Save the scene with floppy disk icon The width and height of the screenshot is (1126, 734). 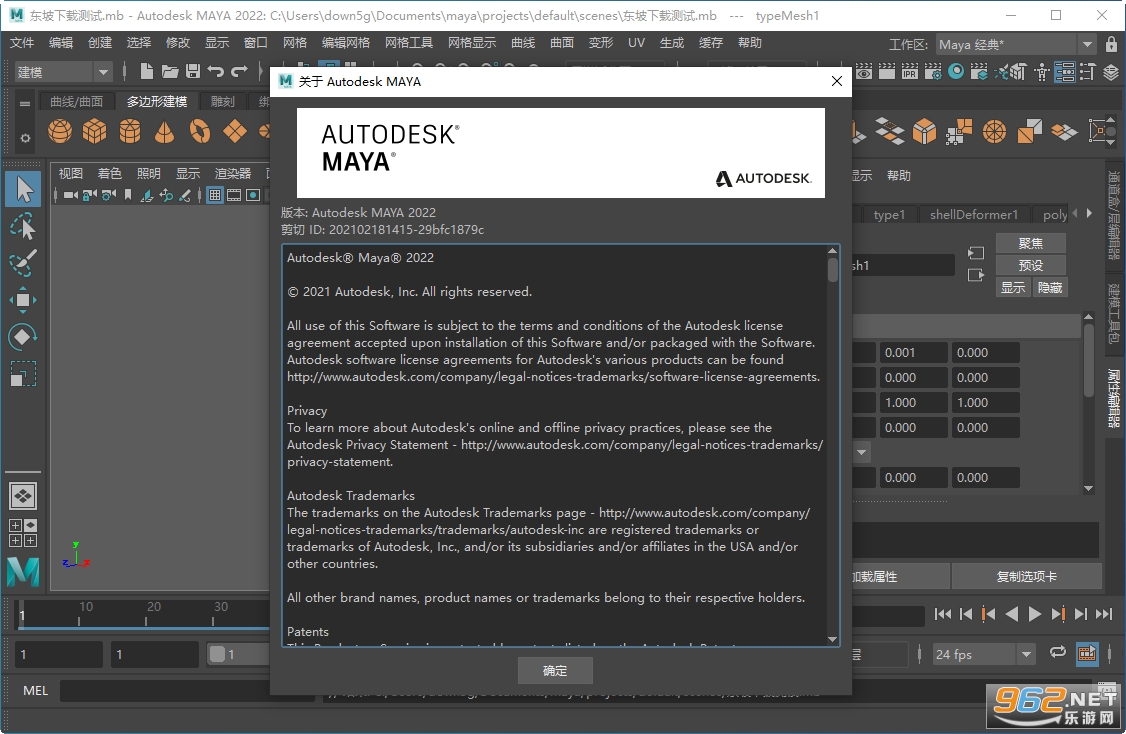[192, 71]
